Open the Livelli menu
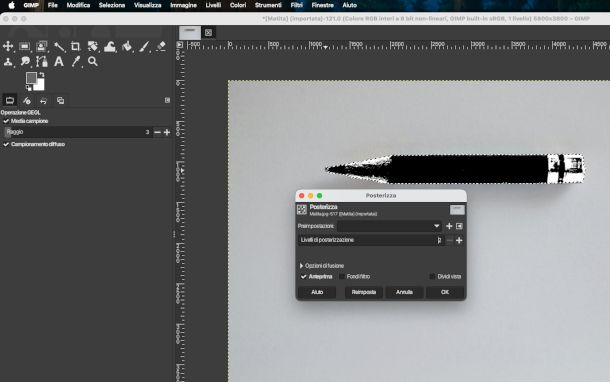610x382 pixels. 213,5
